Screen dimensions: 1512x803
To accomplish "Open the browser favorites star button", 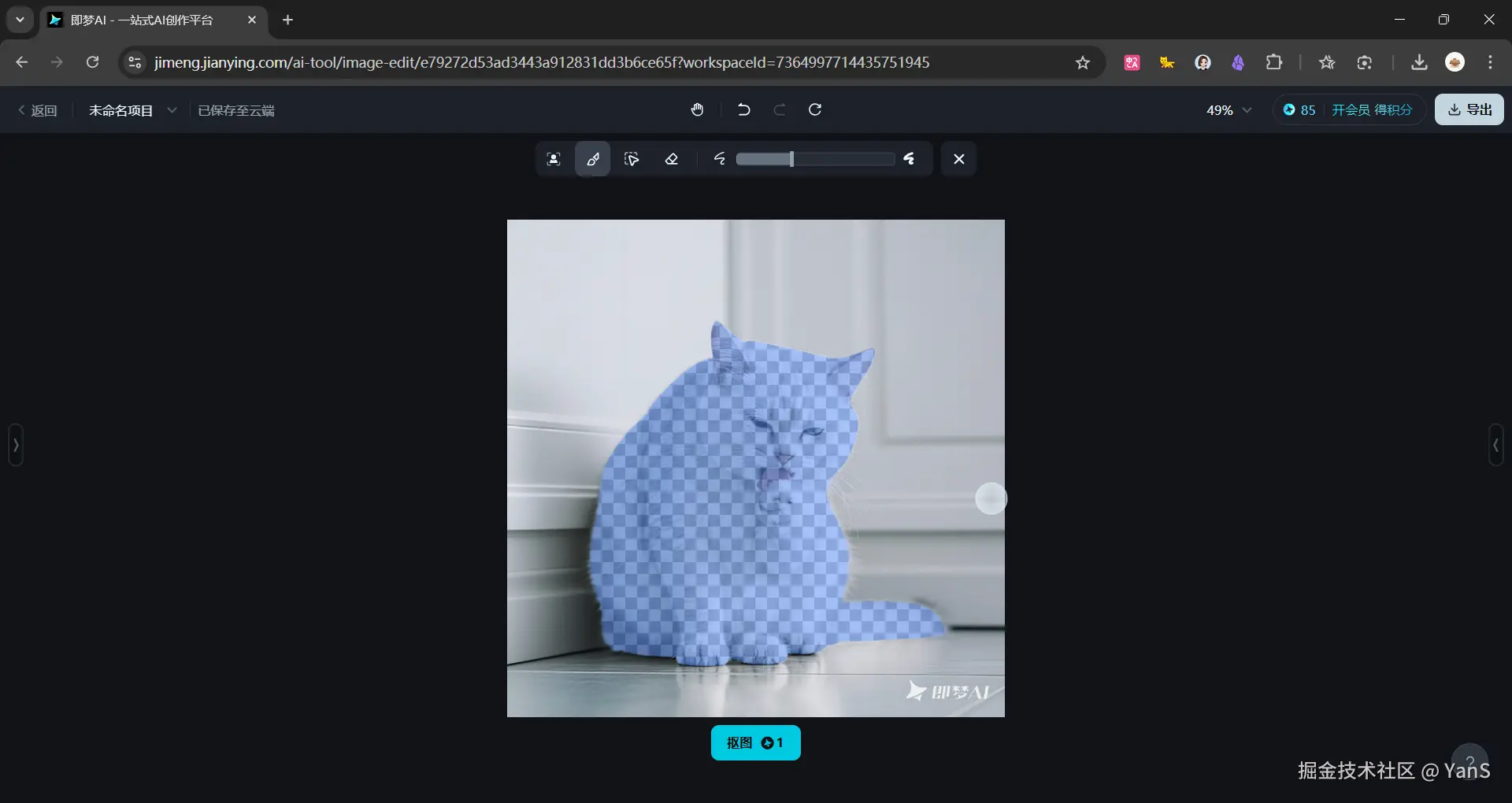I will pos(1327,62).
